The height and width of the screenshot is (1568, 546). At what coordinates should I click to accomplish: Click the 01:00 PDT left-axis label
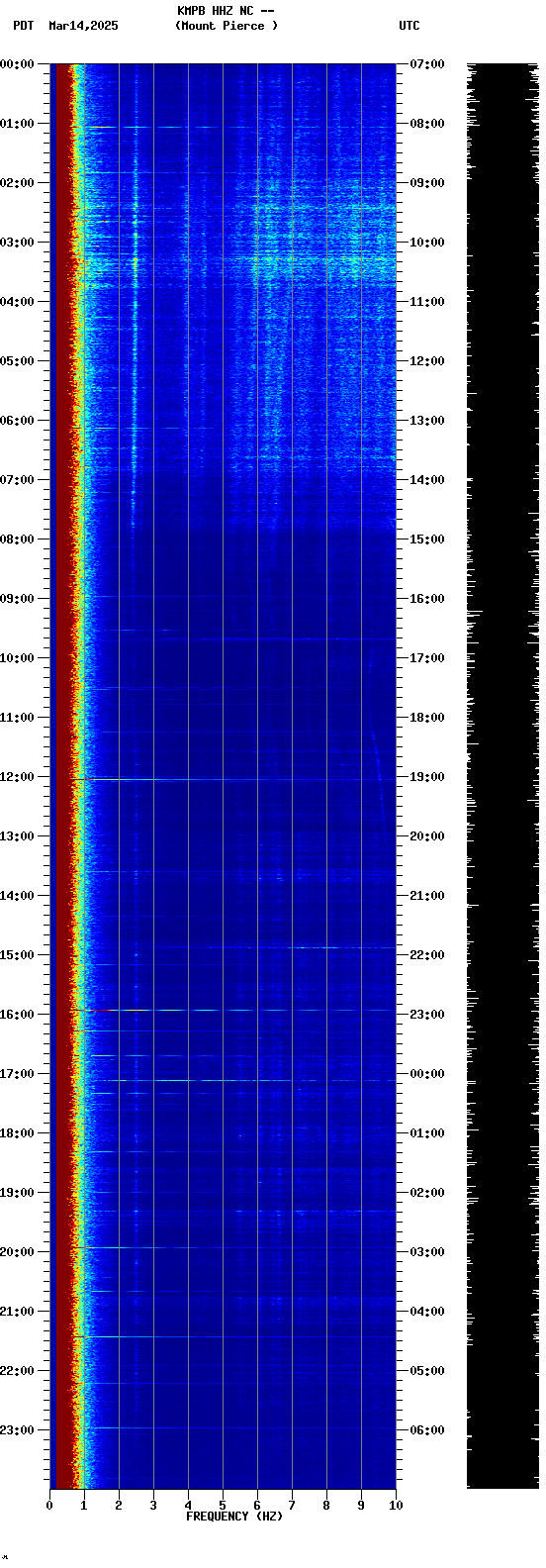pos(17,124)
